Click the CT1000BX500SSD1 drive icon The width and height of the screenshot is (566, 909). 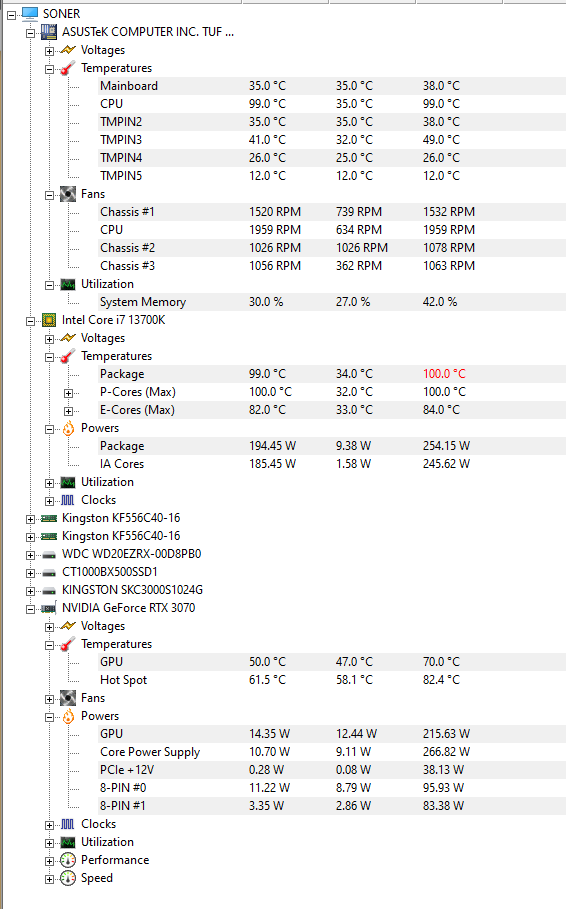49,573
